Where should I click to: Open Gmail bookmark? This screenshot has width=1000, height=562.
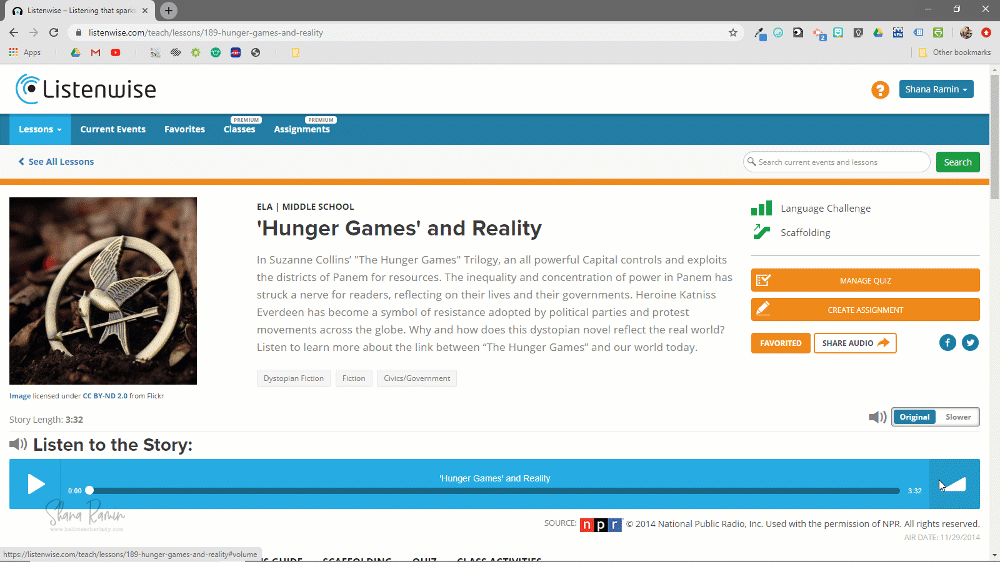pos(96,52)
